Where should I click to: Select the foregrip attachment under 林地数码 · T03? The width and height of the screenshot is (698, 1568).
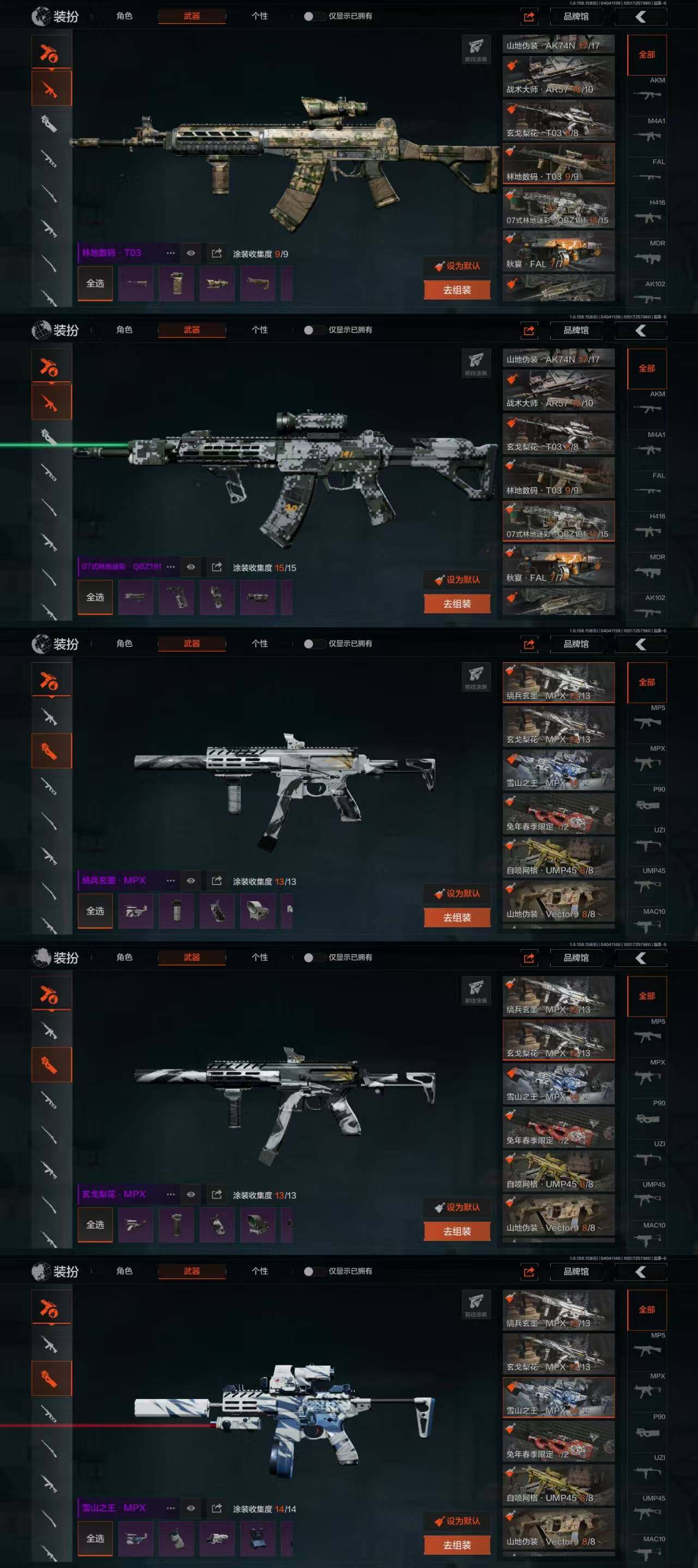click(x=177, y=283)
